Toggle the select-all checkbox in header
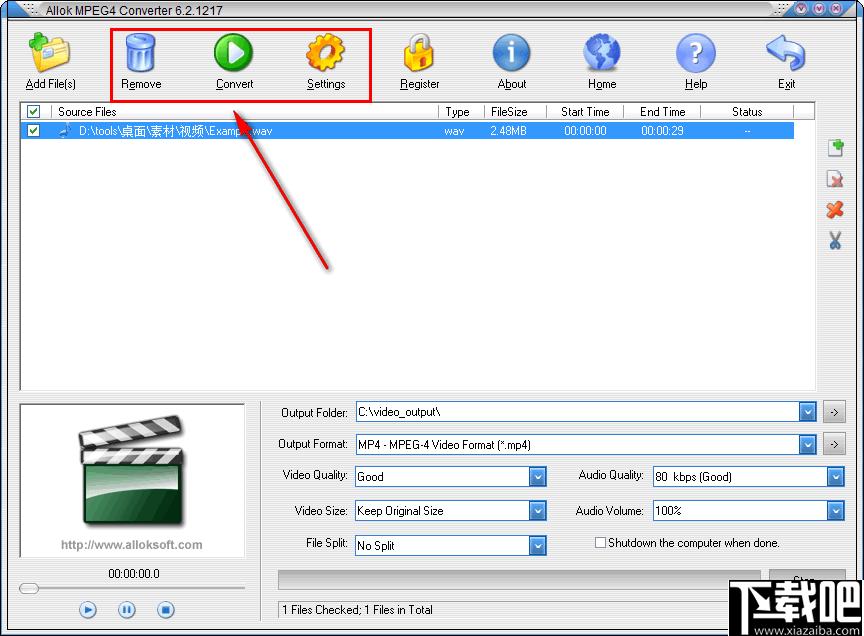The width and height of the screenshot is (864, 636). (34, 112)
